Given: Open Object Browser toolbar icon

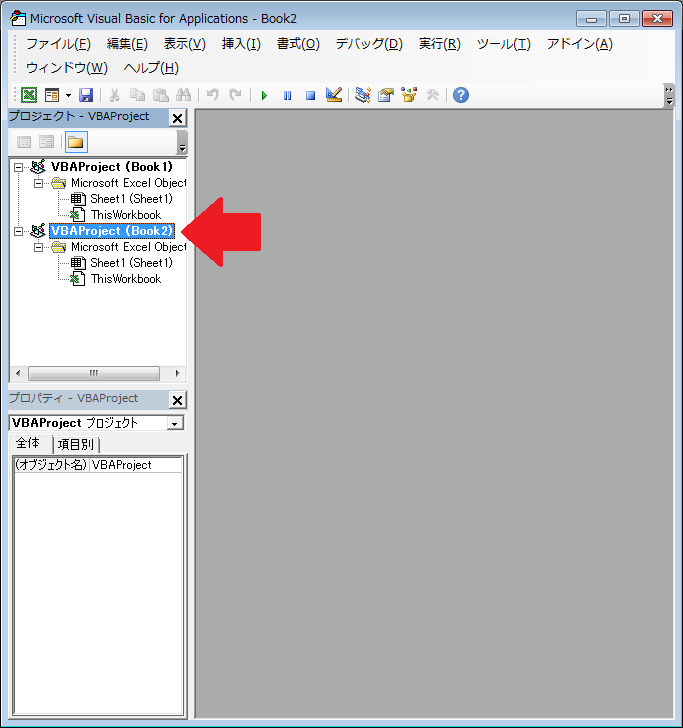Looking at the screenshot, I should tap(409, 95).
